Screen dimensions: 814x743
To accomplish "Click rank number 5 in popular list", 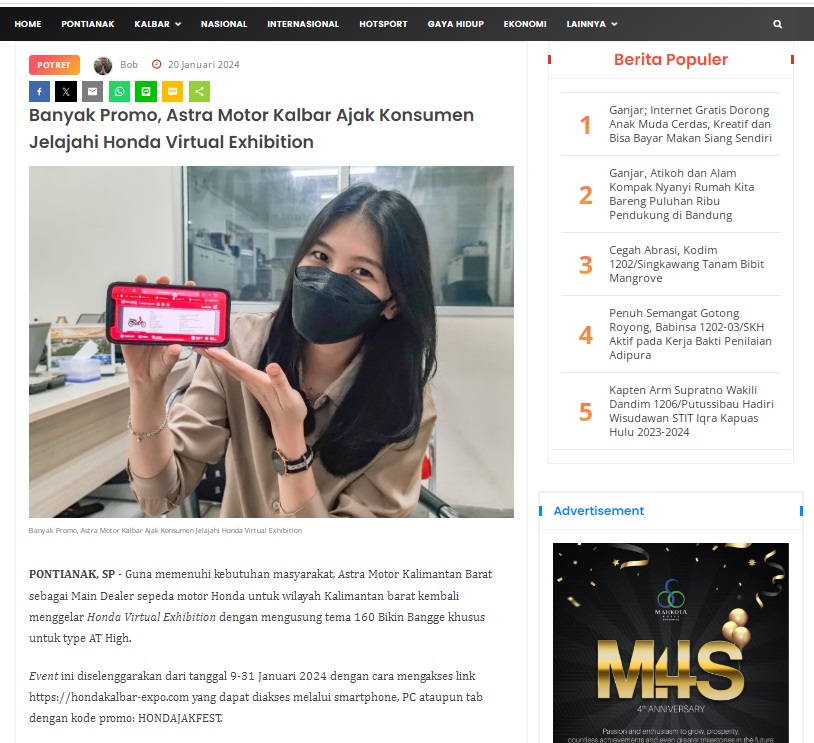I will pyautogui.click(x=586, y=412).
